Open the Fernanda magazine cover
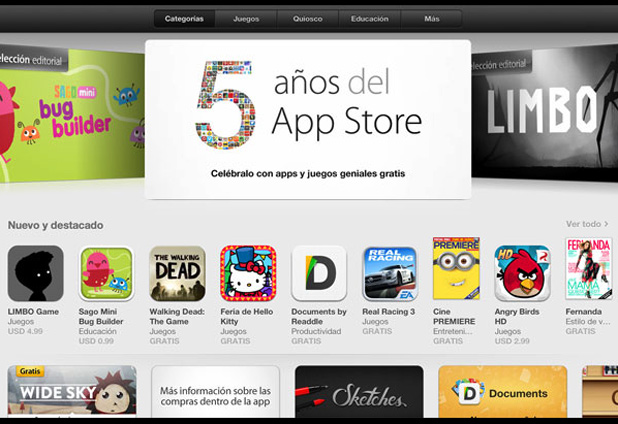618x424 pixels. [x=589, y=268]
